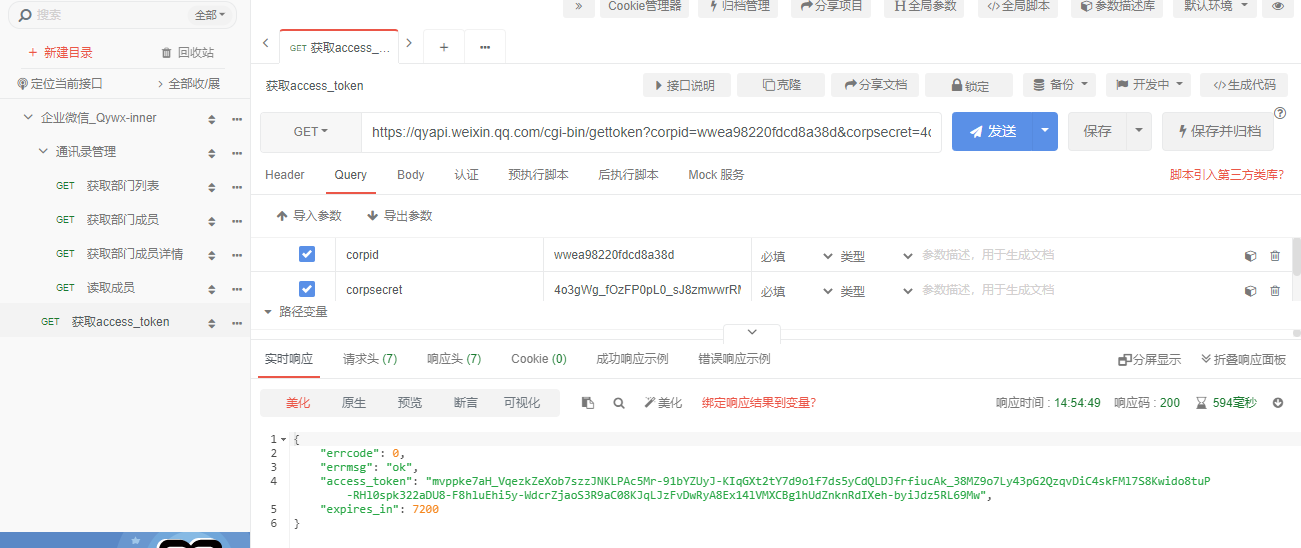Select 获取部门列表 in the tree
The image size is (1301, 548).
(123, 186)
